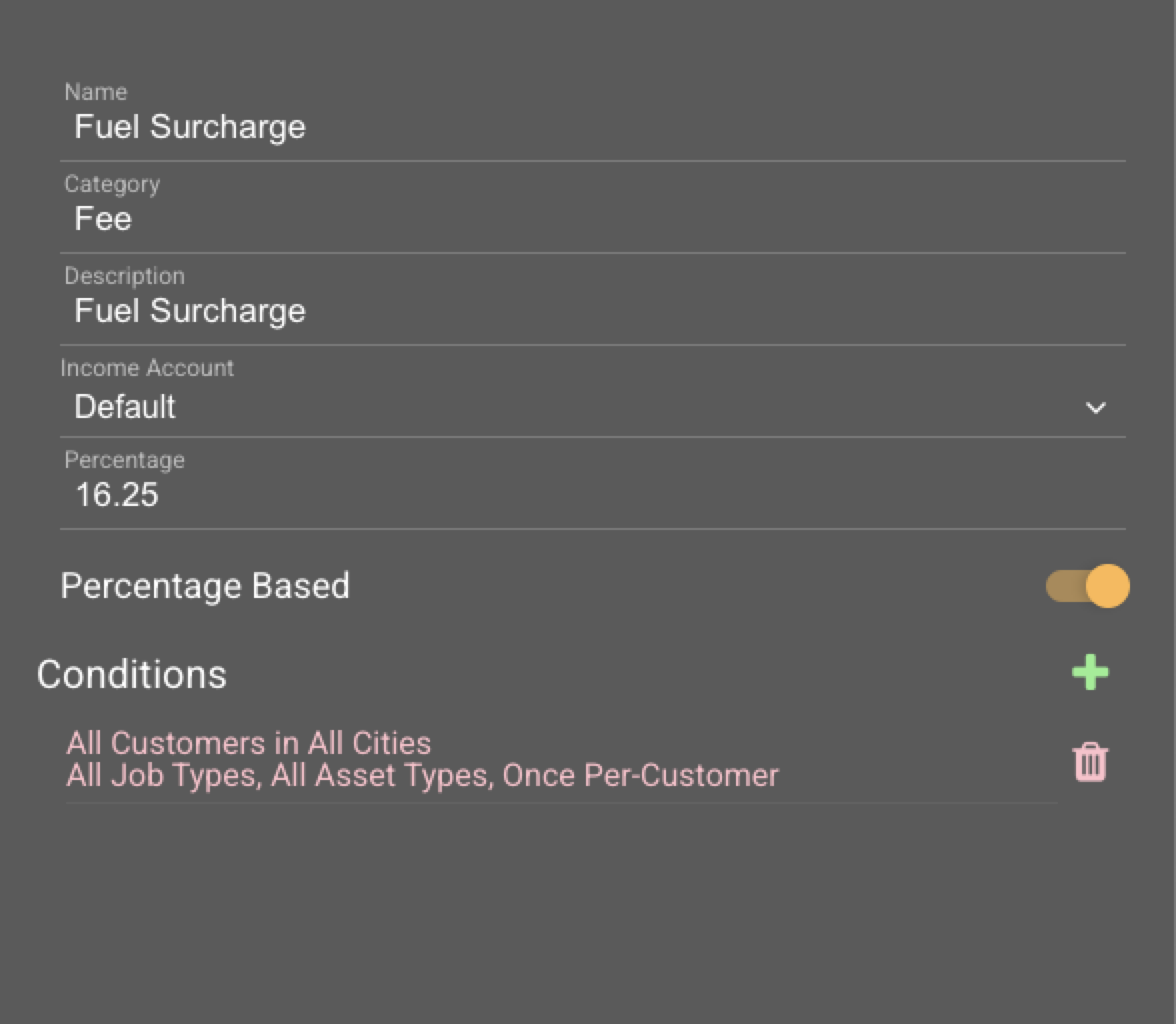The image size is (1176, 1024).
Task: Expand the Income Account dropdown arrow
Action: 1096,408
